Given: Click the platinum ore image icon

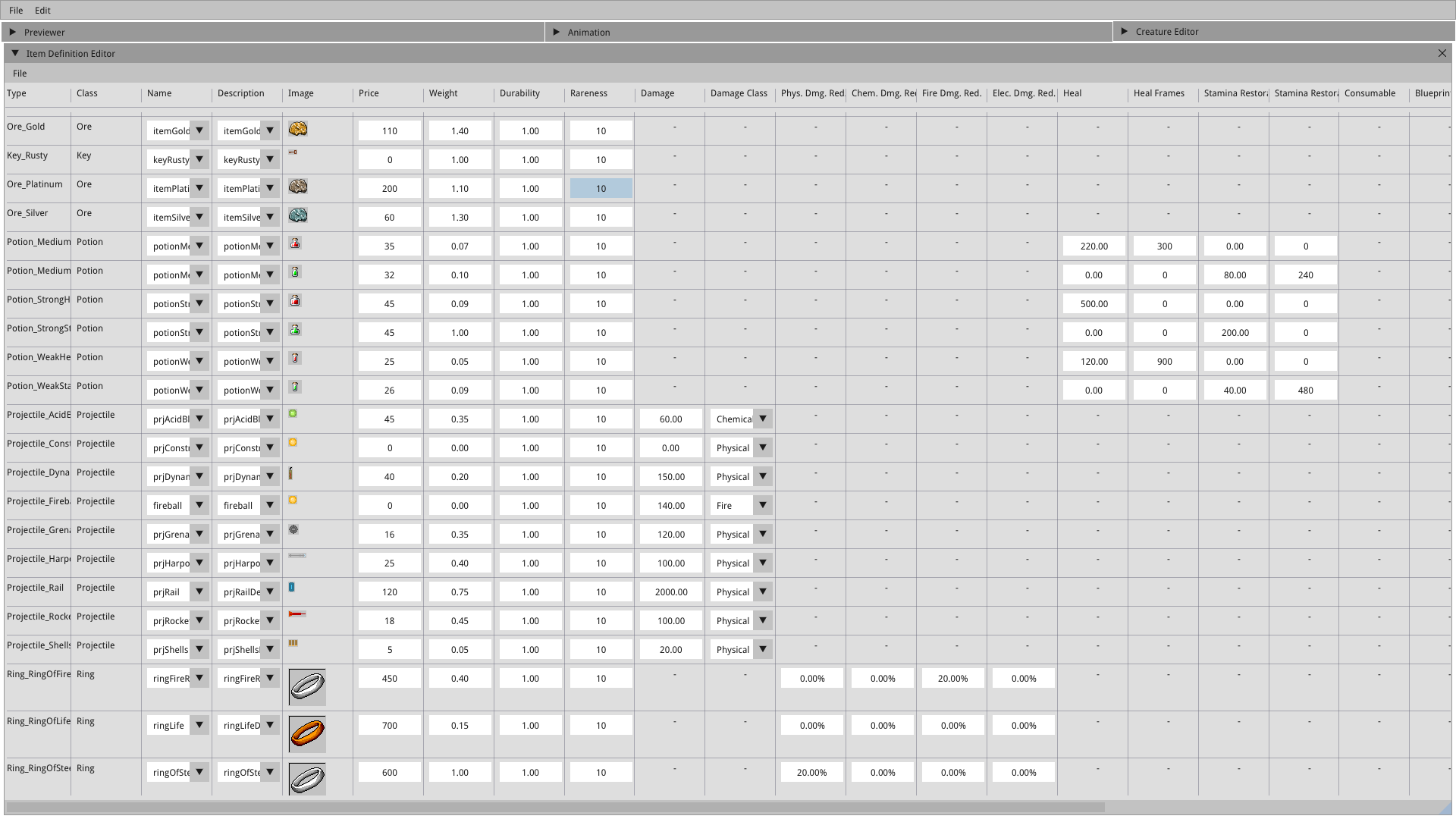Looking at the screenshot, I should [298, 187].
